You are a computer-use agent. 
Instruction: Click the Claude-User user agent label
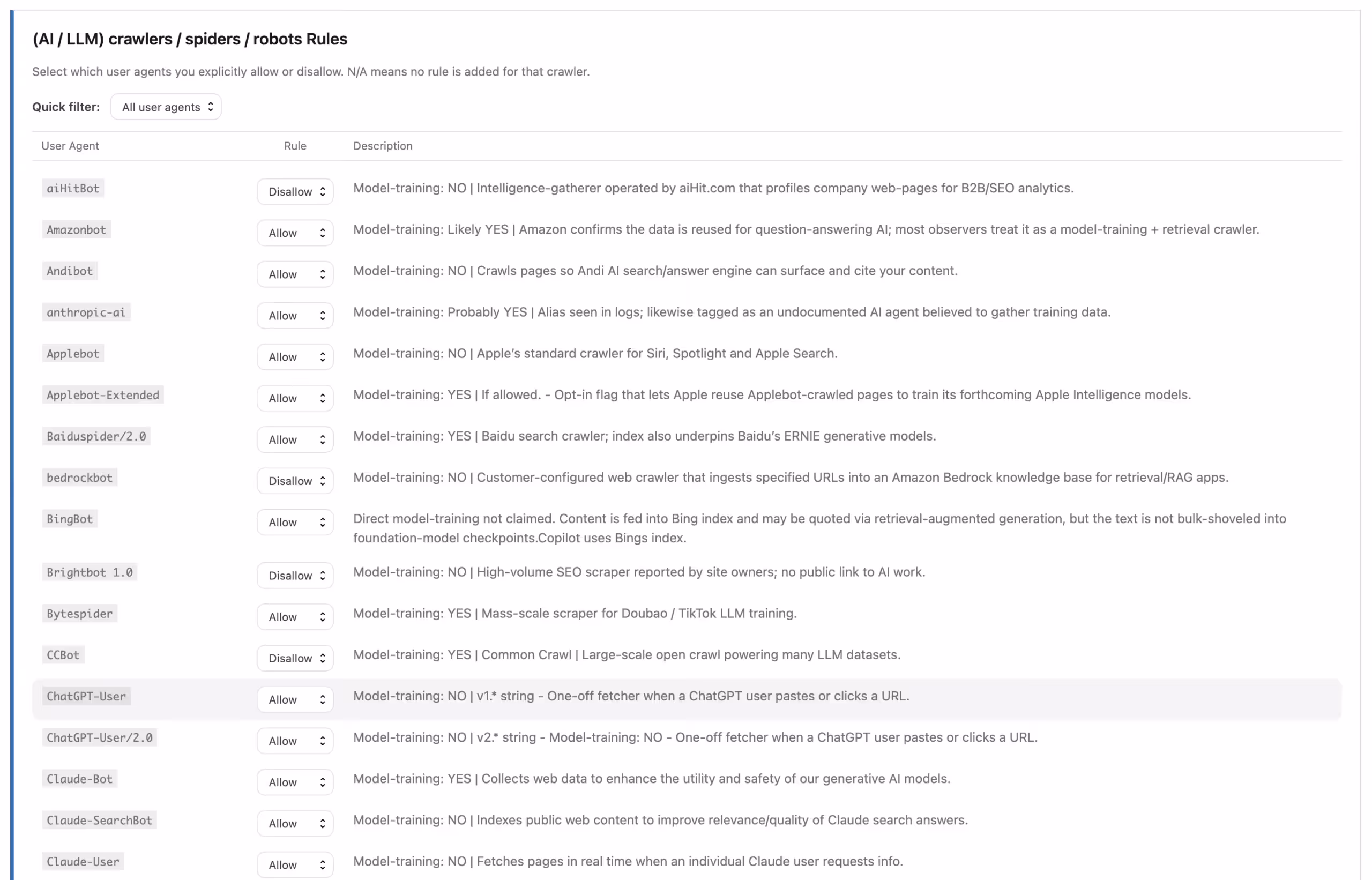[x=83, y=862]
